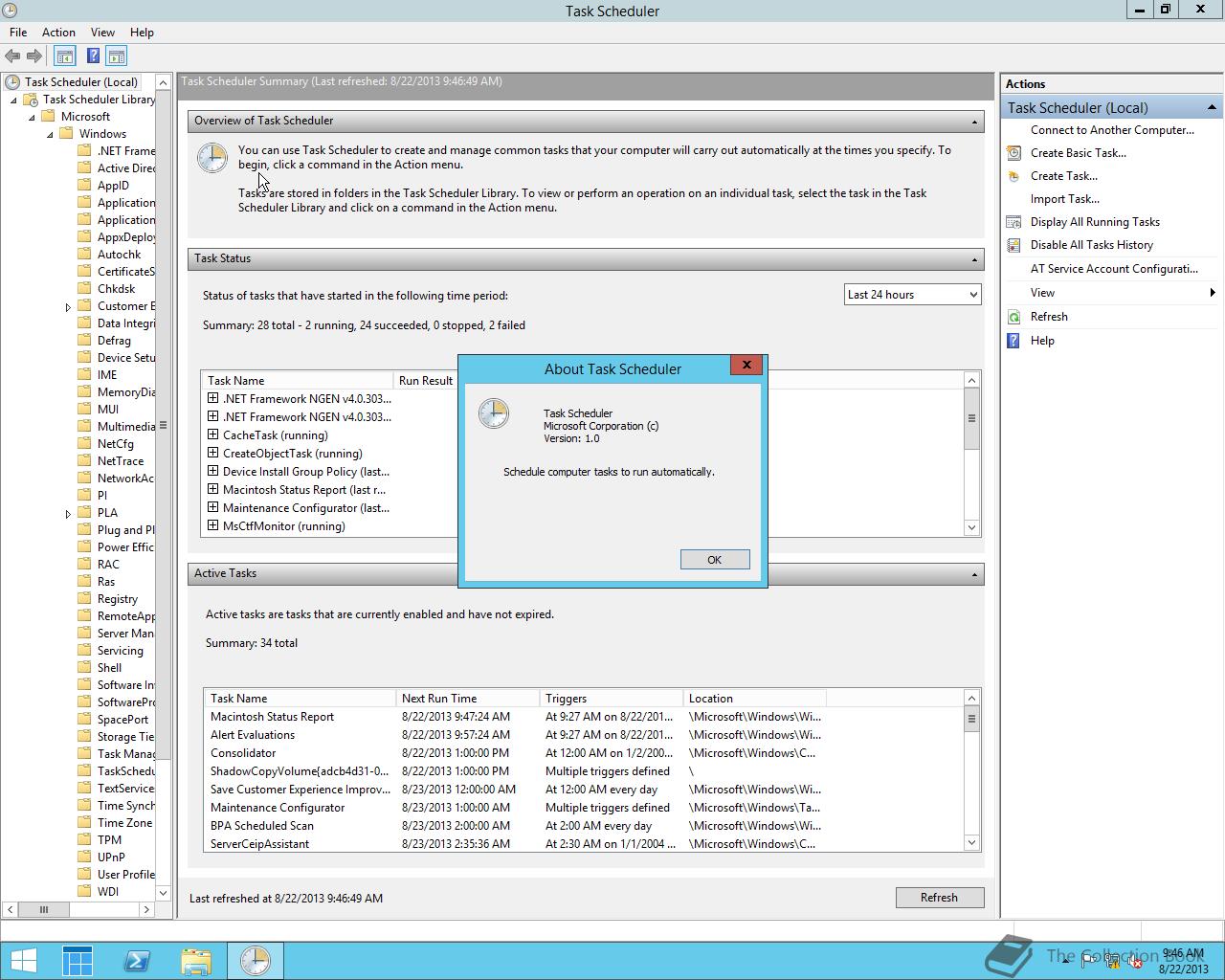Click the Triggers column header
The height and width of the screenshot is (980, 1225).
pos(611,699)
